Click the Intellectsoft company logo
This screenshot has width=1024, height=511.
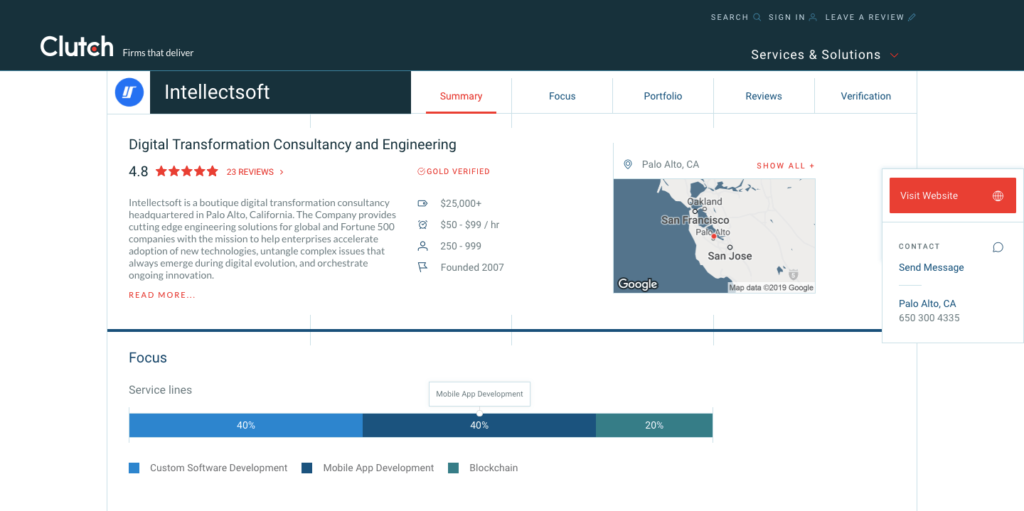[x=129, y=92]
